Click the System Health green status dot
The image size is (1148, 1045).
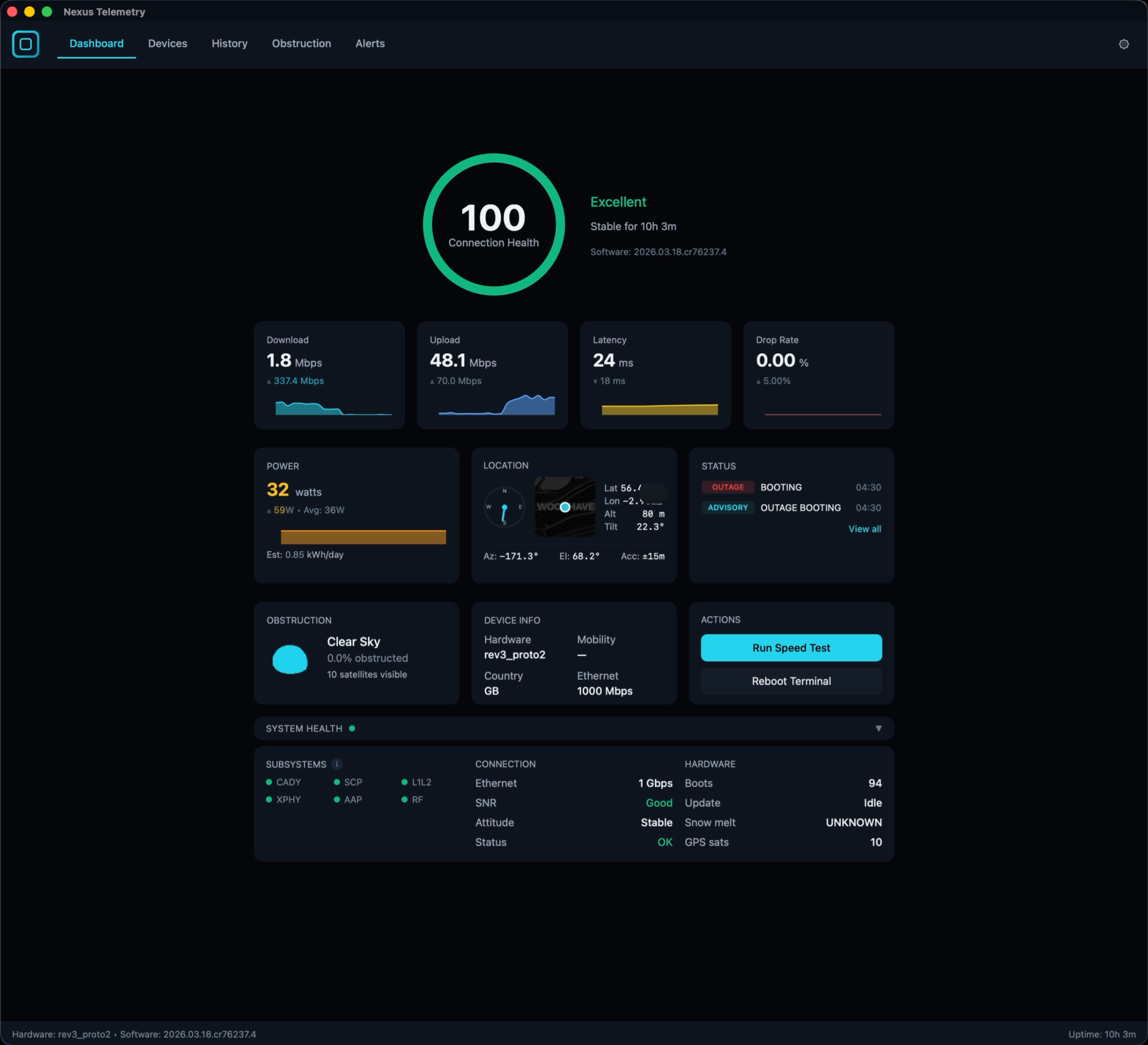pyautogui.click(x=353, y=728)
